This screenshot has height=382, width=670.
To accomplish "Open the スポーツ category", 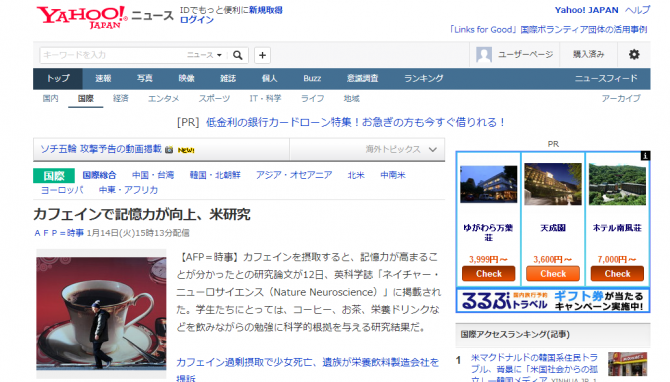I will [x=214, y=98].
